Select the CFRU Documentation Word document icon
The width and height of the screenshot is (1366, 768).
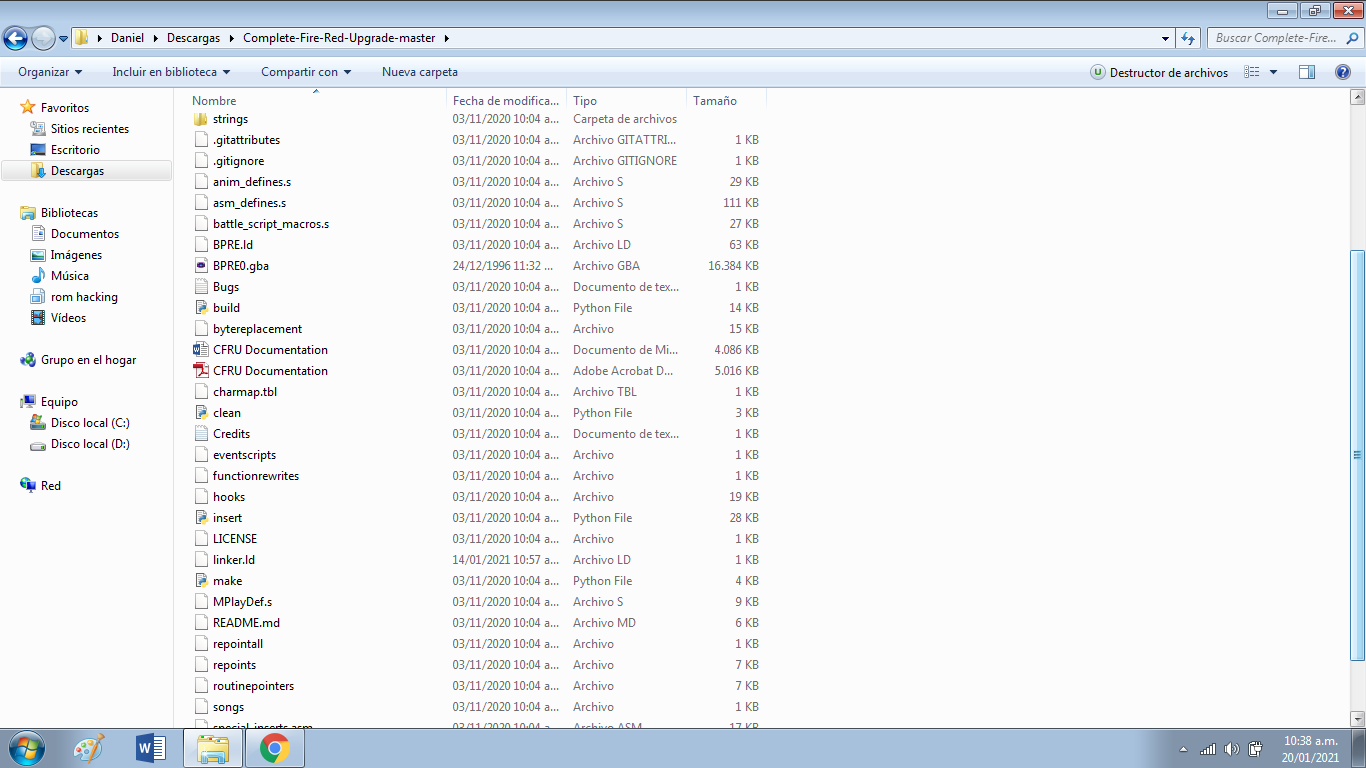(x=201, y=350)
